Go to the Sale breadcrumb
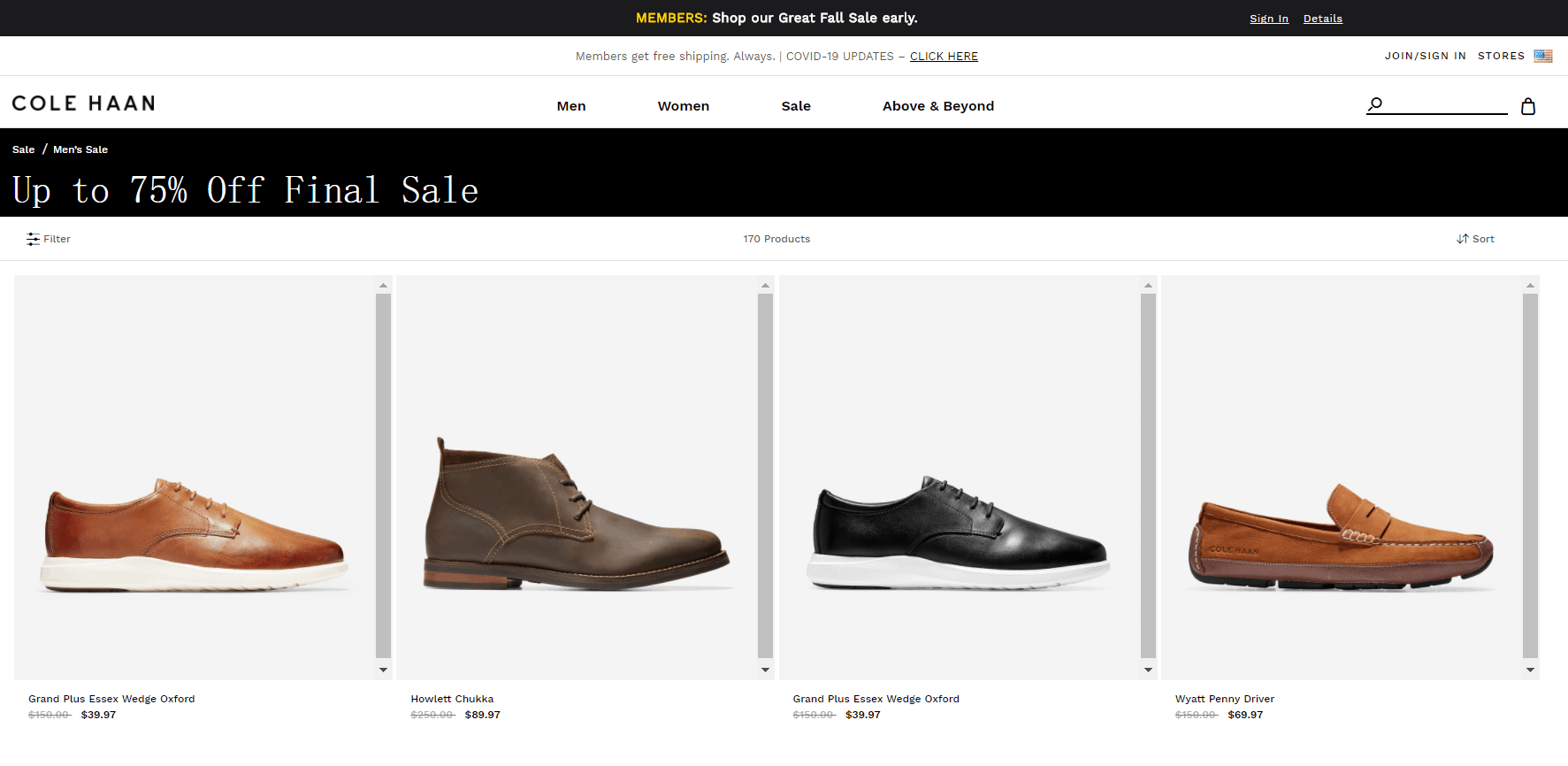Image resolution: width=1568 pixels, height=766 pixels. tap(24, 149)
